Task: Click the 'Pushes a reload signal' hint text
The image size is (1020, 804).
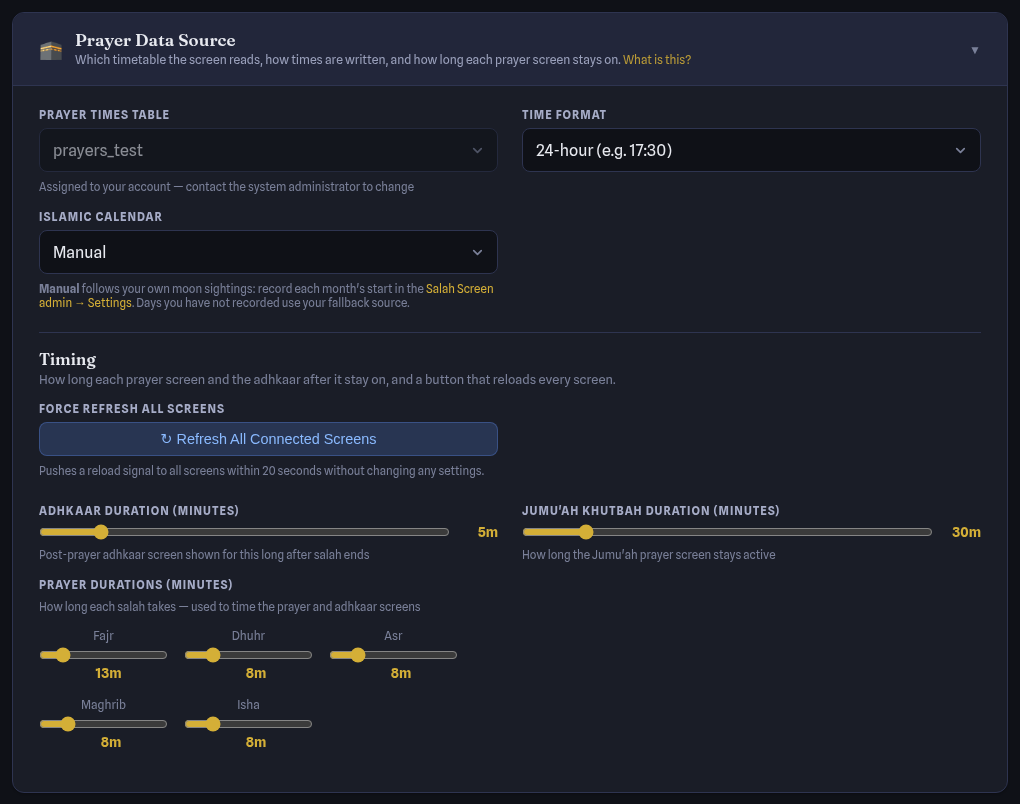Action: click(262, 470)
